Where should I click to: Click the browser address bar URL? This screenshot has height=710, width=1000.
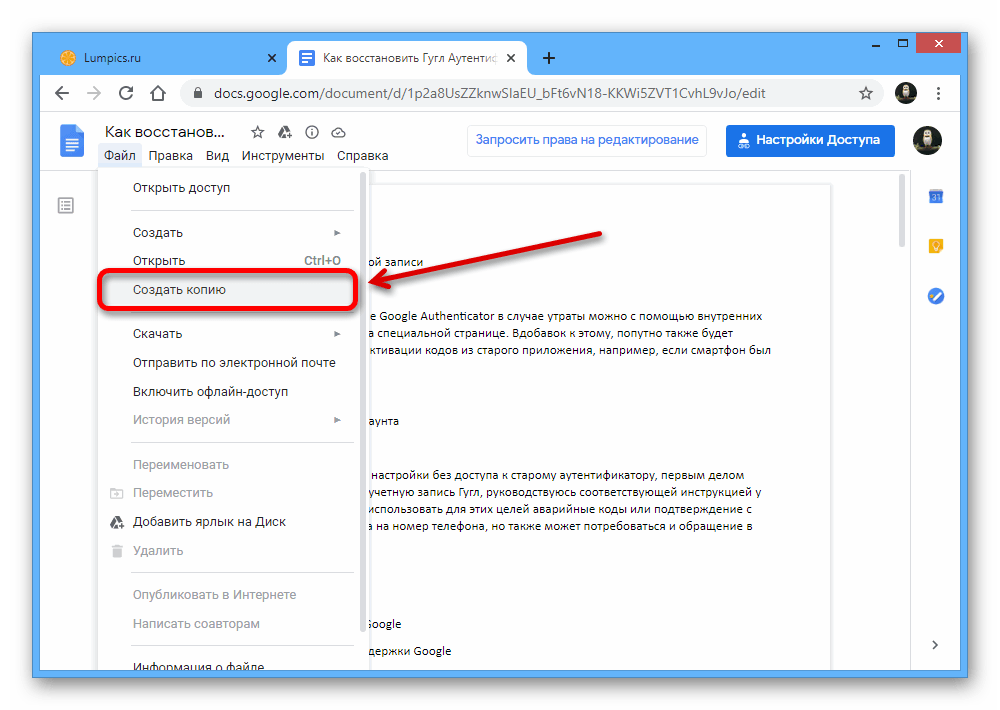[x=490, y=93]
